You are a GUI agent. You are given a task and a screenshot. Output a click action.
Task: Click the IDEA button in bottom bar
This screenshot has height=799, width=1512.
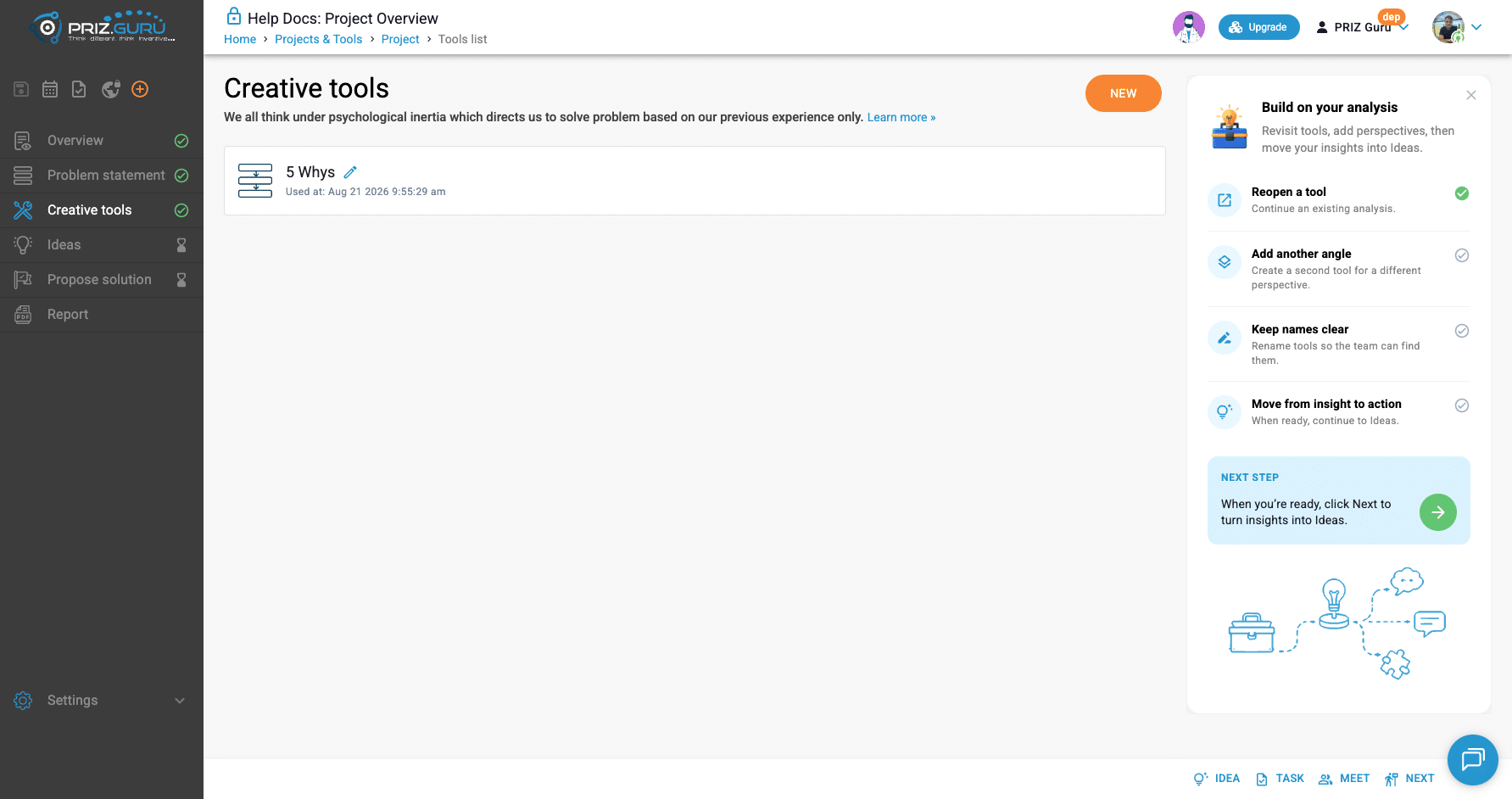1217,779
